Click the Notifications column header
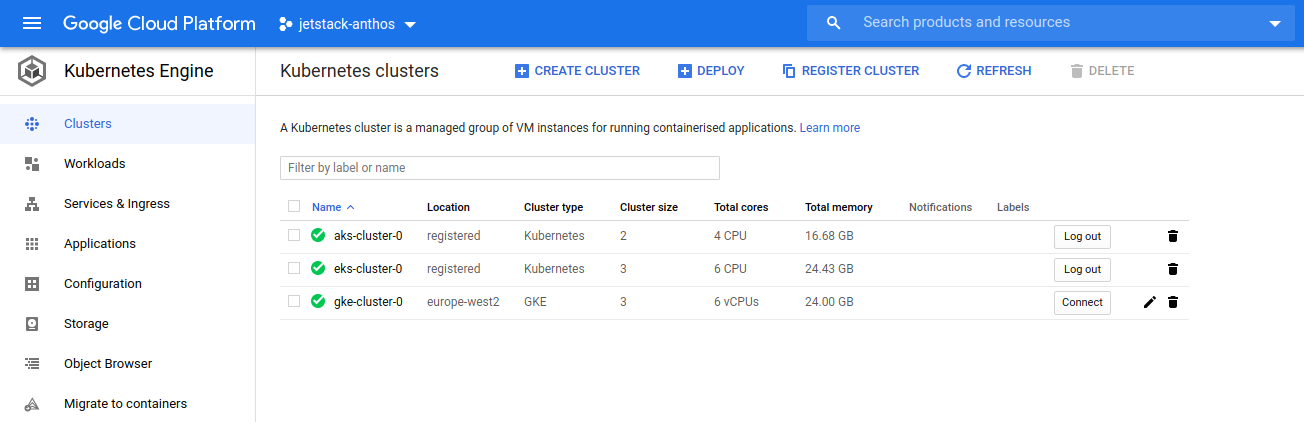1304x422 pixels. click(x=940, y=207)
